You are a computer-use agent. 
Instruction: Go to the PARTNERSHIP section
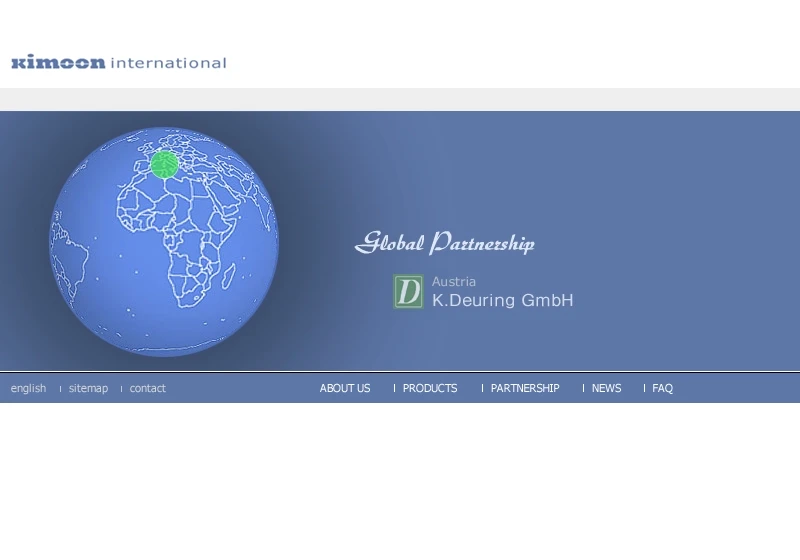point(525,388)
